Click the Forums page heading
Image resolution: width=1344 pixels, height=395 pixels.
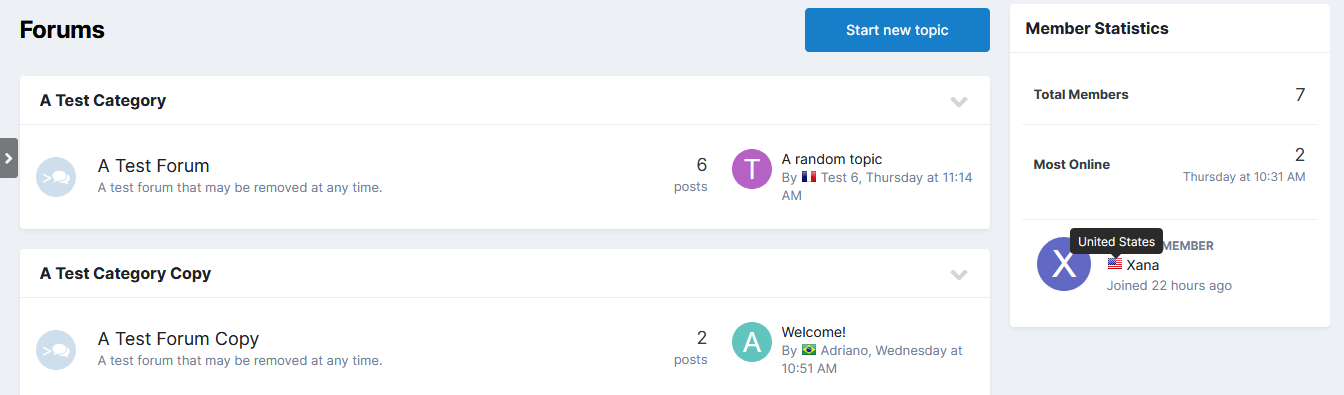coord(62,30)
